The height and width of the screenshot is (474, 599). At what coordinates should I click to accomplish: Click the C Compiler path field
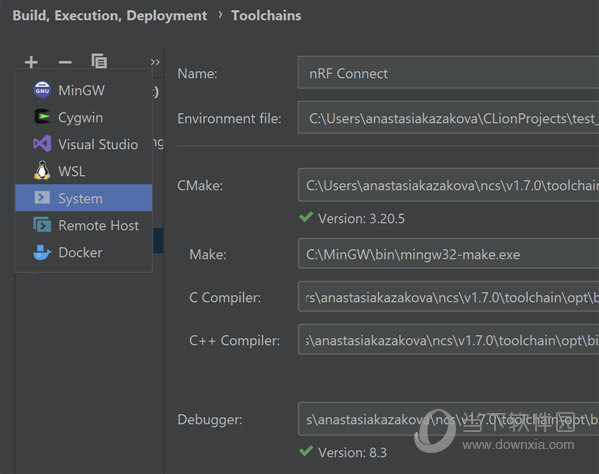pyautogui.click(x=448, y=297)
